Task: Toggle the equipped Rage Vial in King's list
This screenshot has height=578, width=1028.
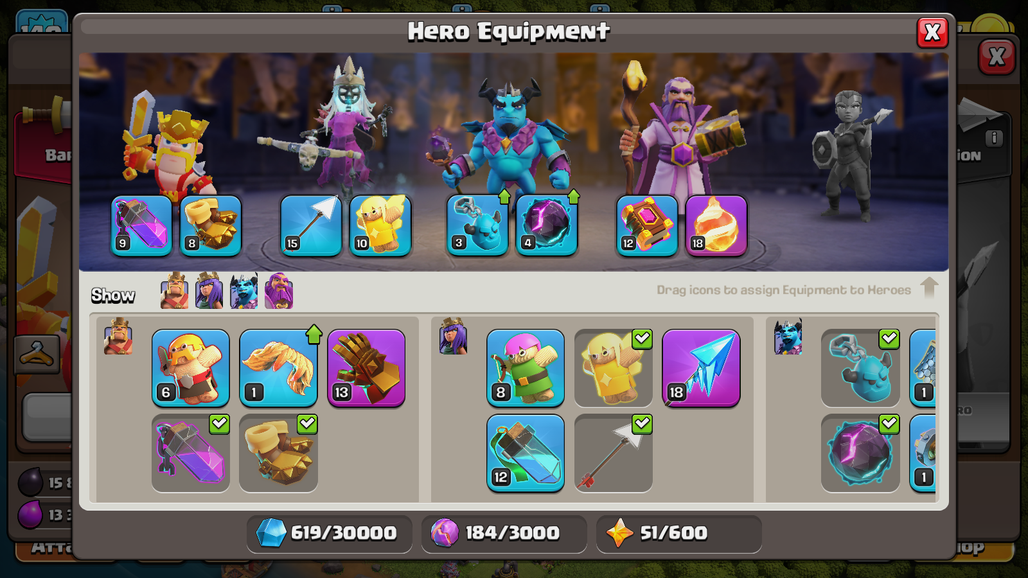Action: [191, 453]
